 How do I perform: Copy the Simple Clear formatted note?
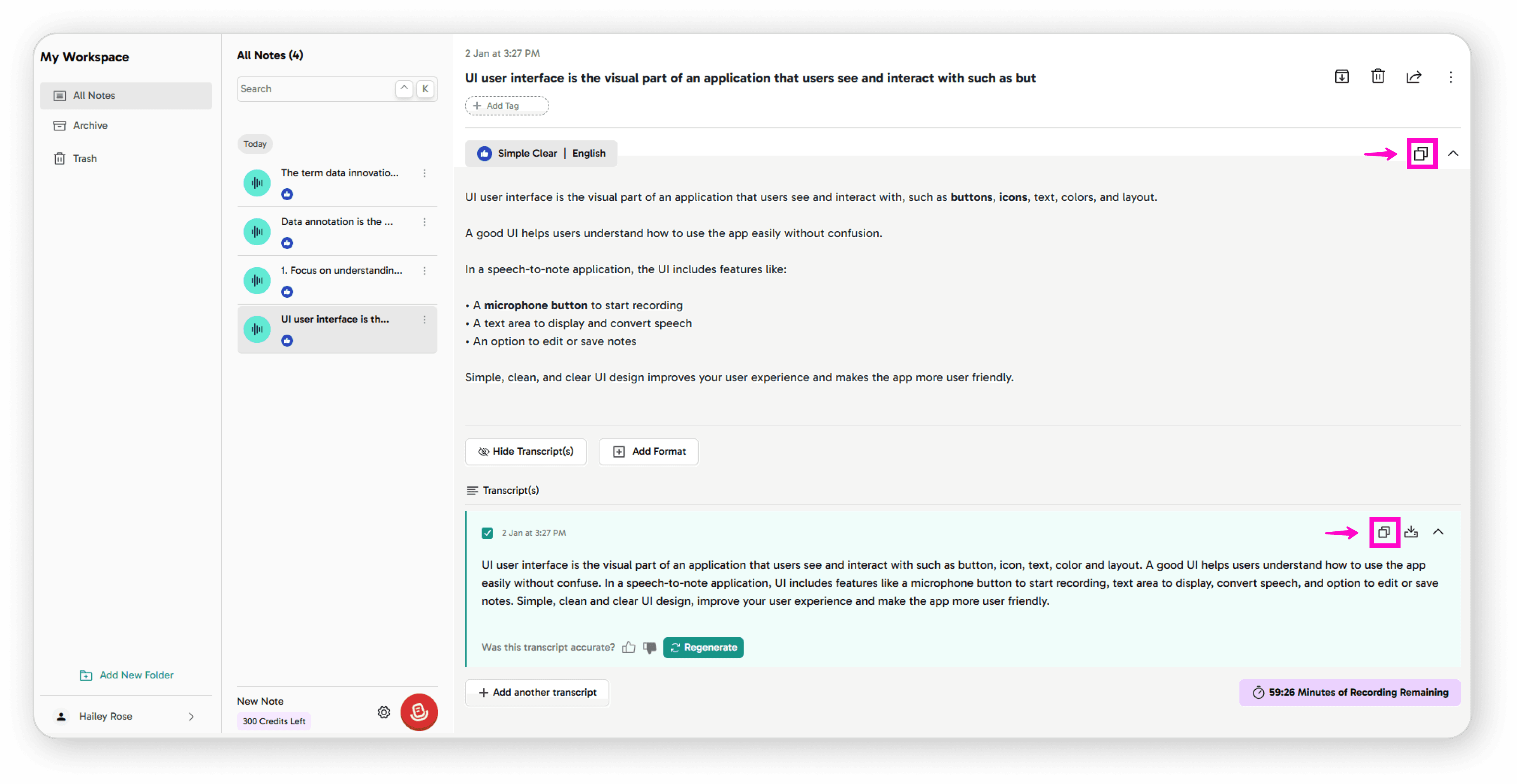[x=1422, y=154]
